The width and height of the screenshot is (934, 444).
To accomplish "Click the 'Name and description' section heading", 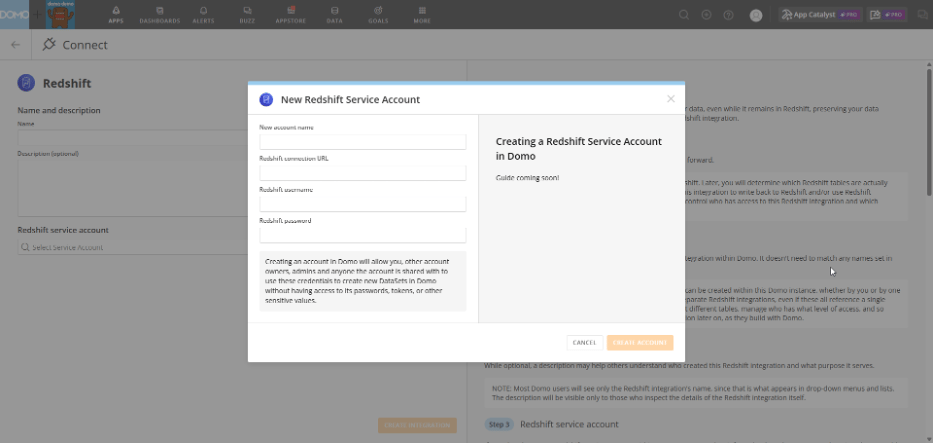I will point(59,110).
